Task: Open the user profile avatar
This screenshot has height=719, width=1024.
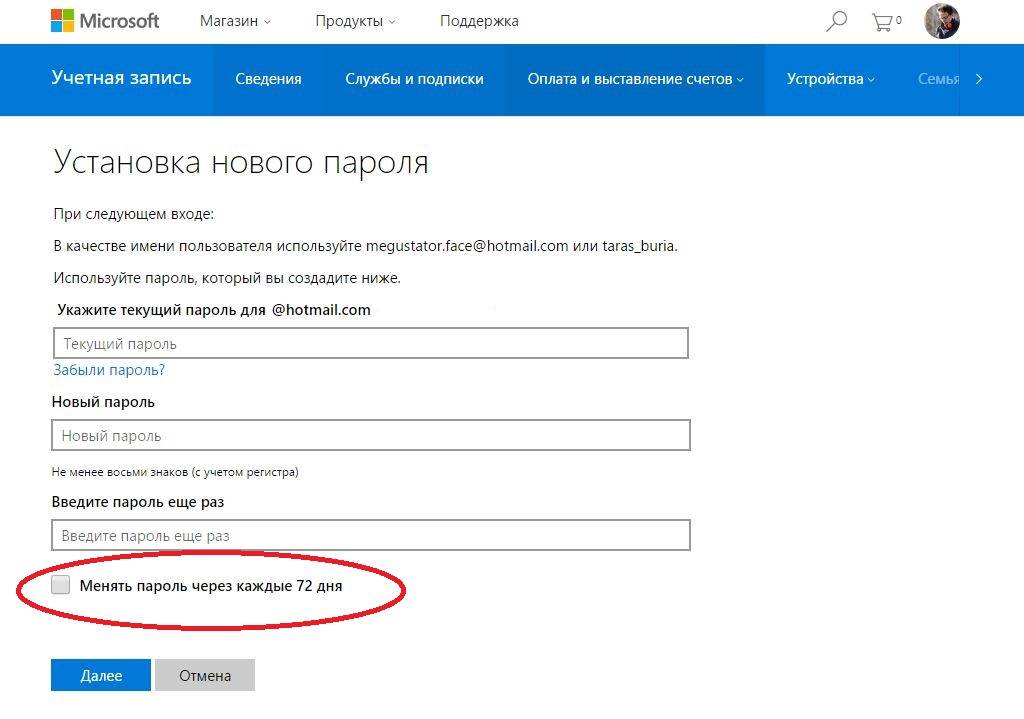Action: (x=941, y=21)
